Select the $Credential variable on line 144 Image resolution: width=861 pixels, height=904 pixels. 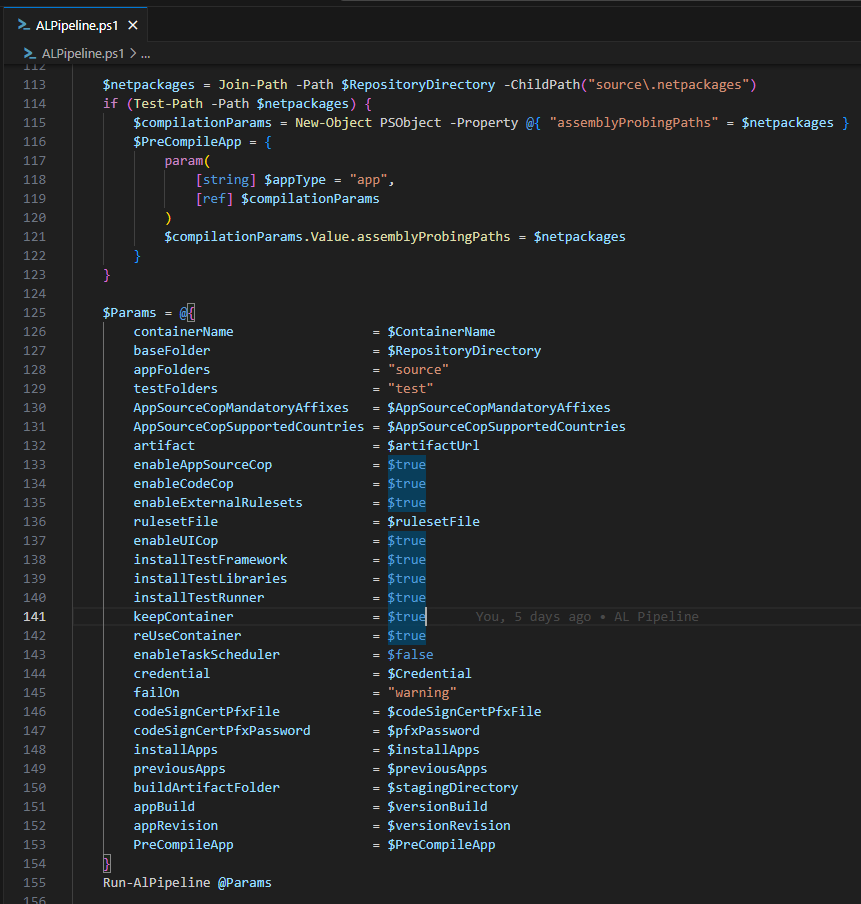(429, 673)
